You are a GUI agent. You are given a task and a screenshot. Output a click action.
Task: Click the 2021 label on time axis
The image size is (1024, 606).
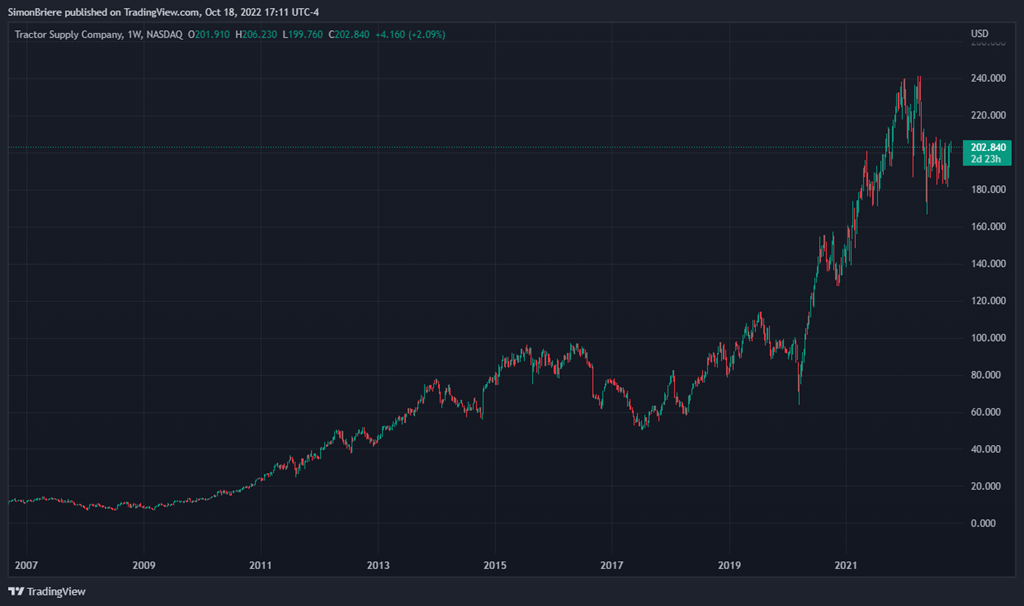(x=847, y=565)
